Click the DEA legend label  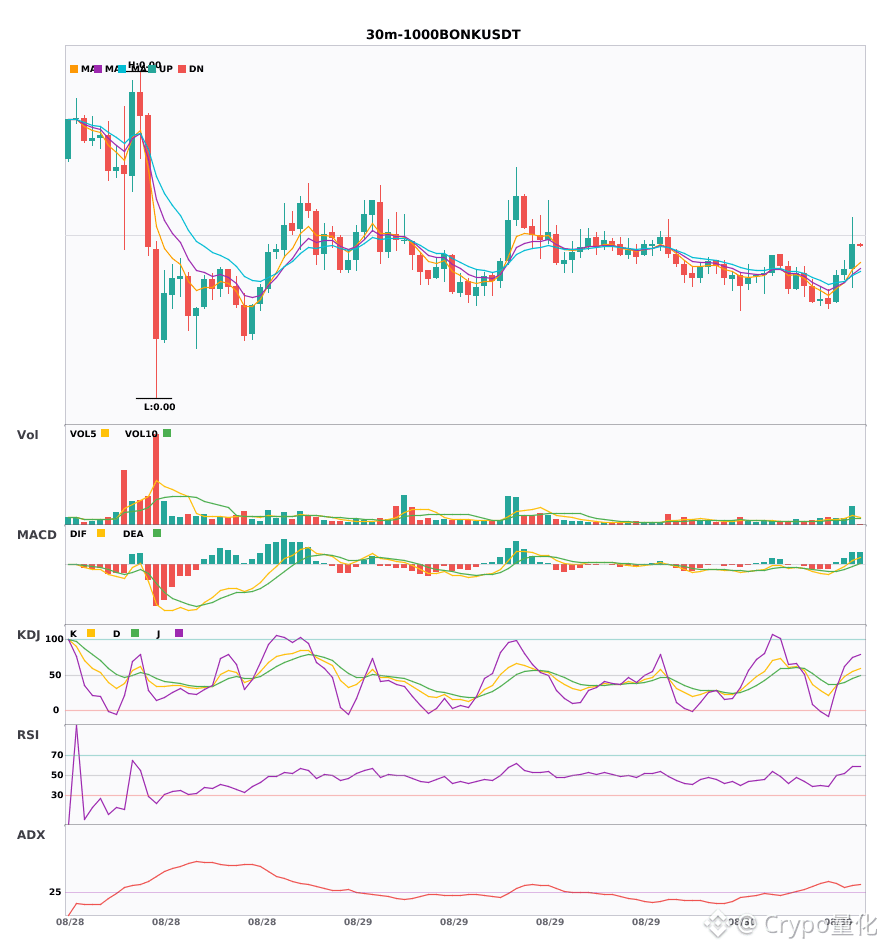[133, 534]
